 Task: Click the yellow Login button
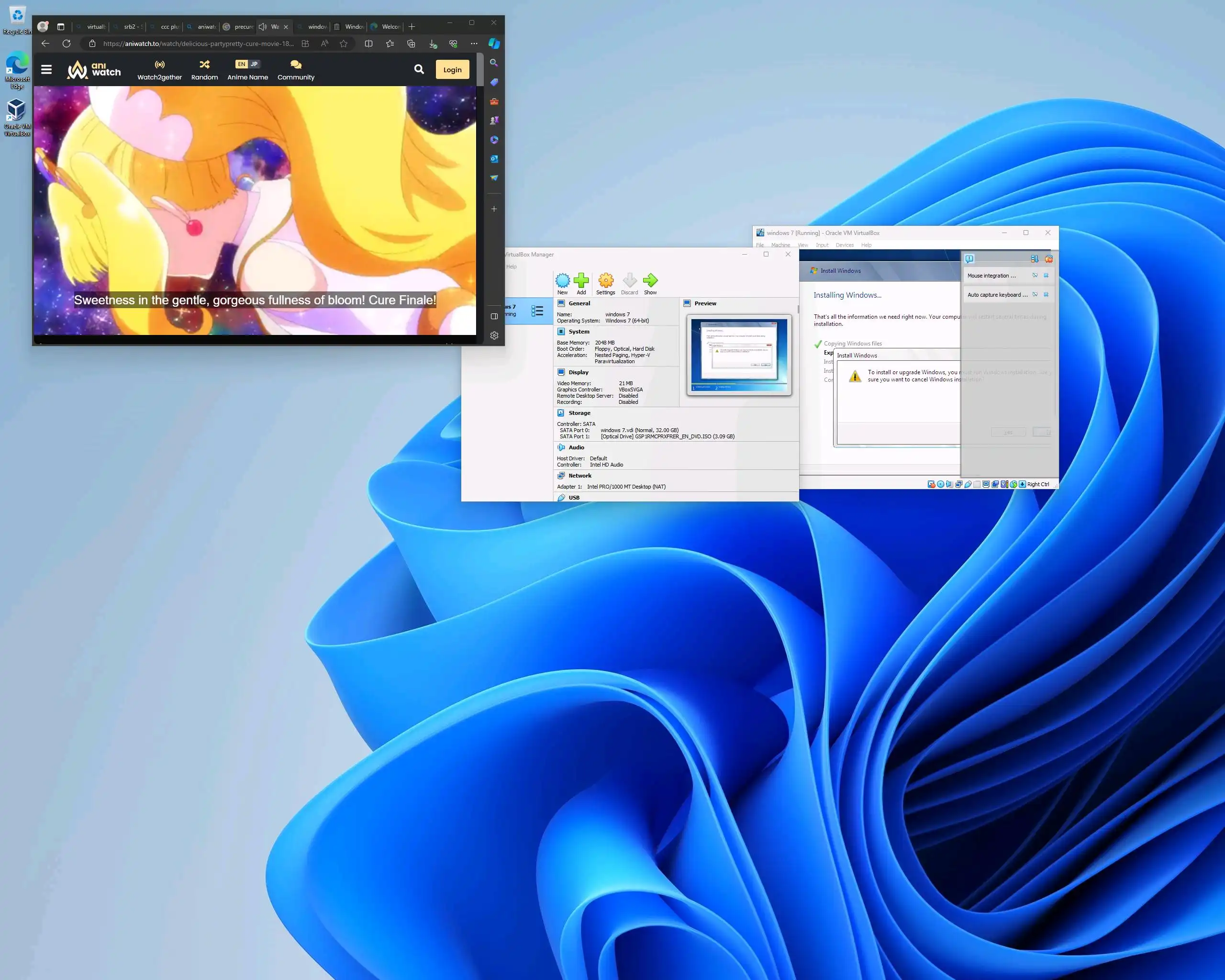click(x=452, y=69)
